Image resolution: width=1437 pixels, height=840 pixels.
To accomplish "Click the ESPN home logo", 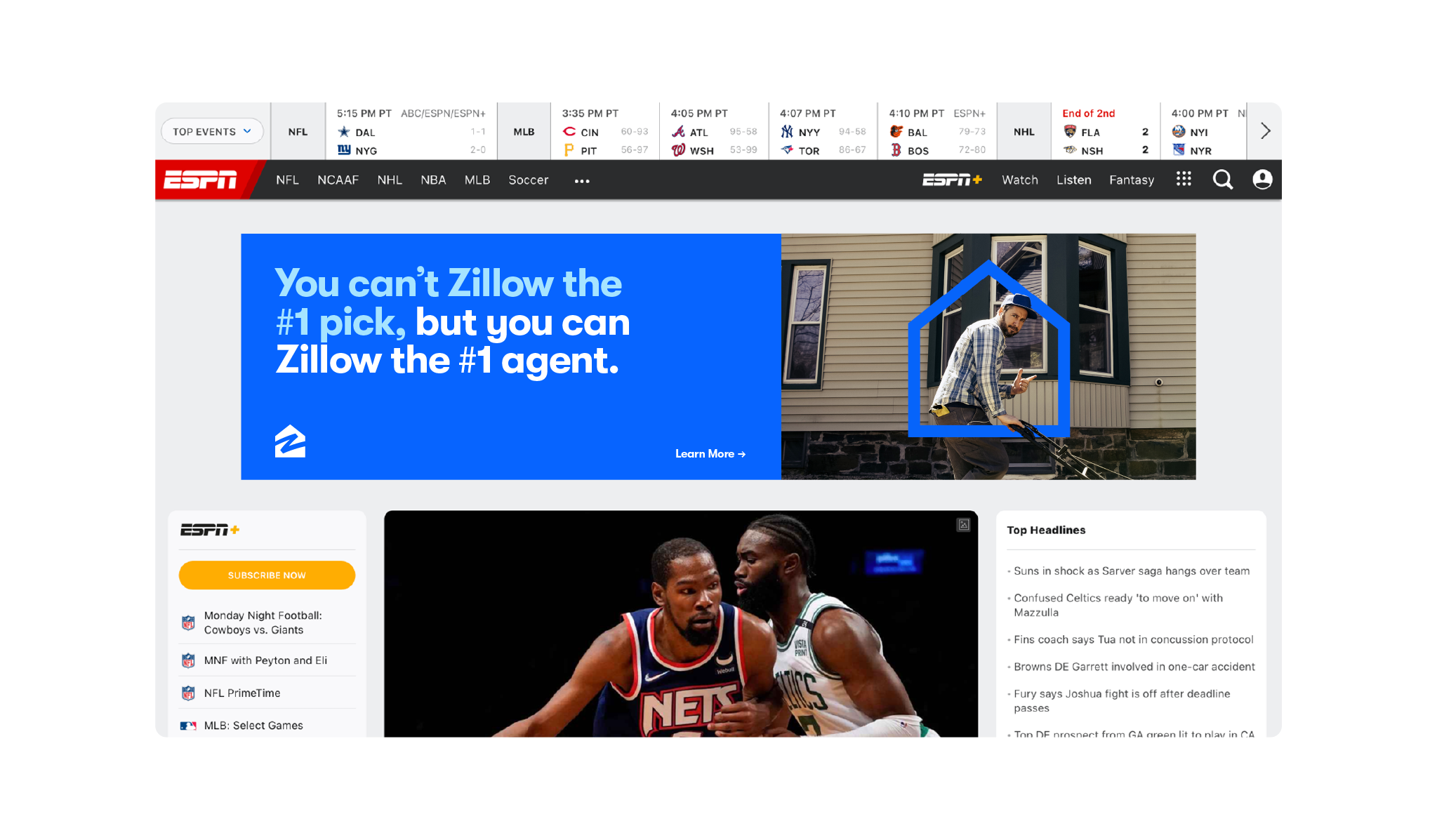I will [x=201, y=180].
